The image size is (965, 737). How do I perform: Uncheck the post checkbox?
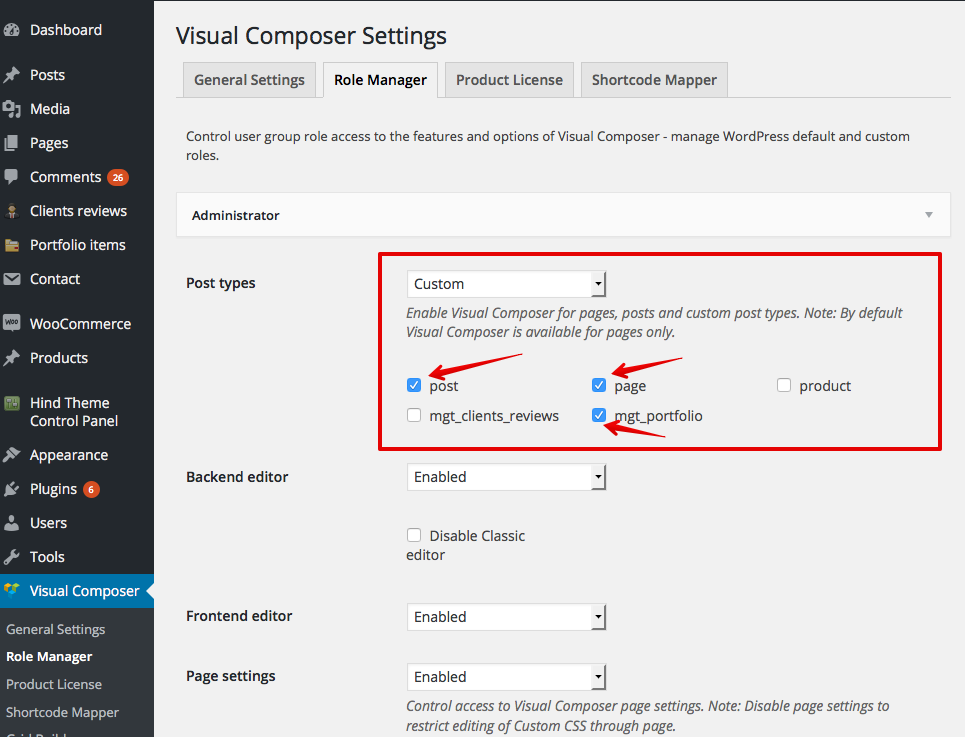click(x=414, y=385)
